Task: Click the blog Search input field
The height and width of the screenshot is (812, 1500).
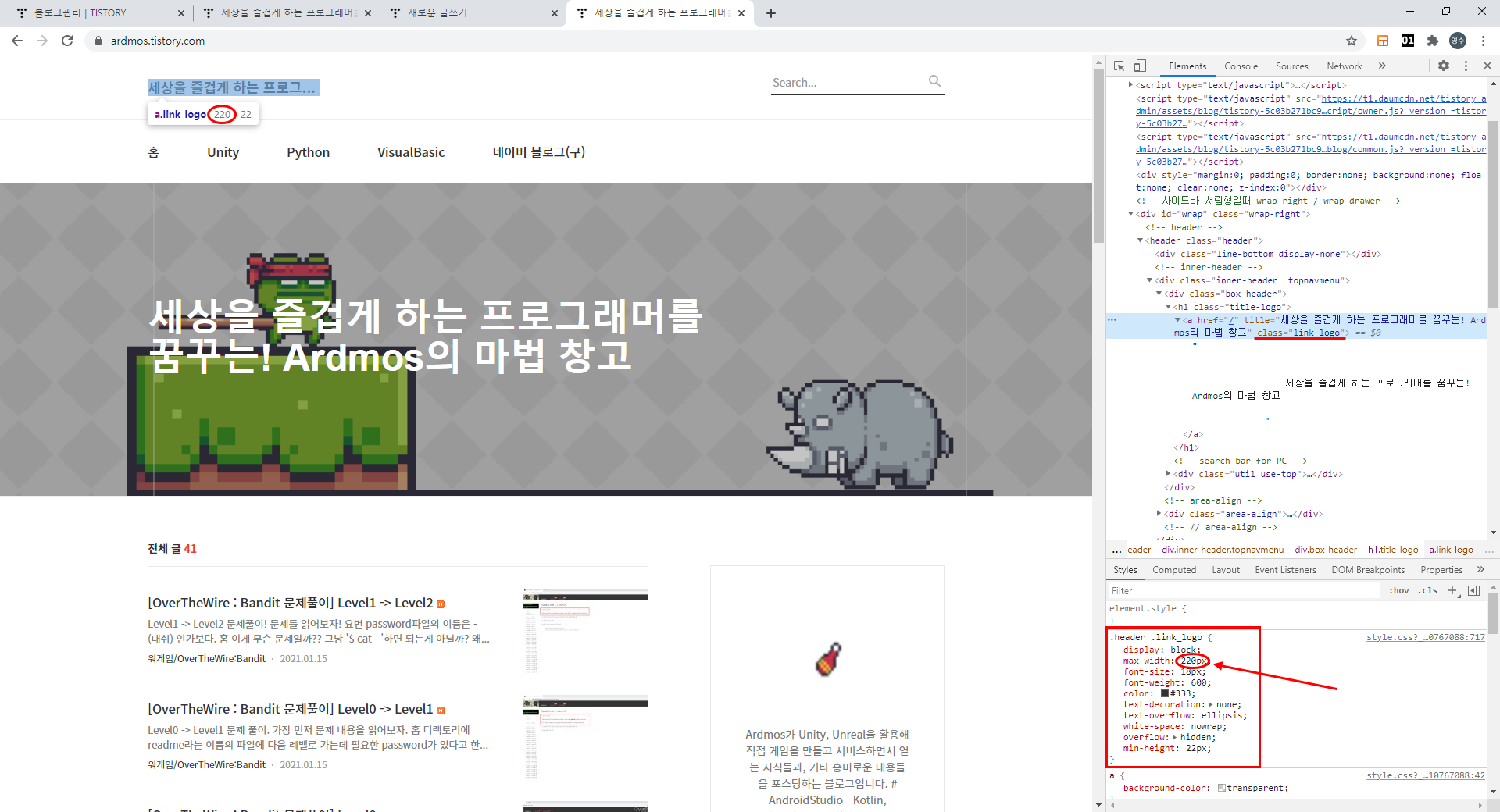Action: click(x=848, y=82)
